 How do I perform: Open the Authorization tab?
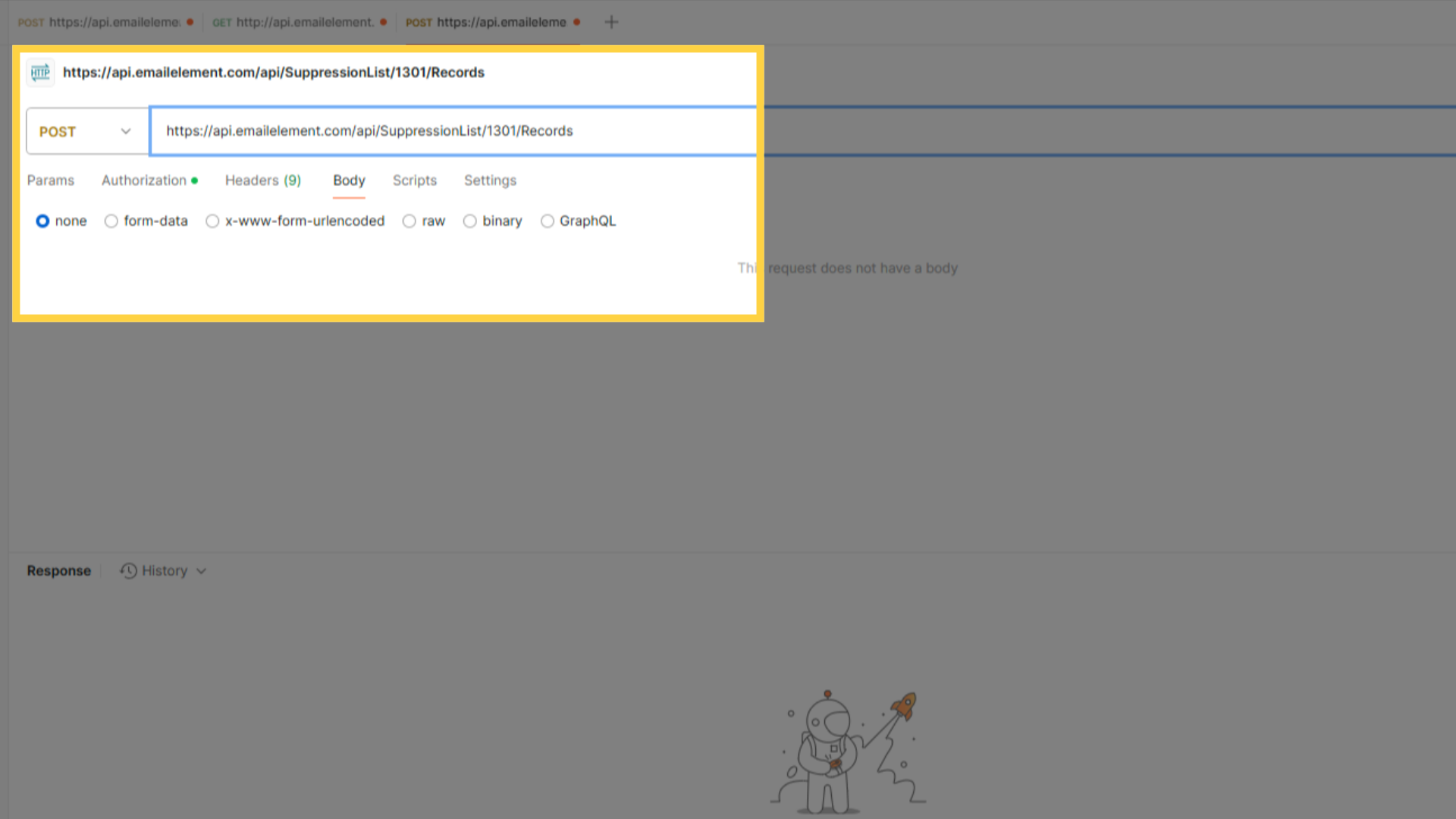pos(149,180)
